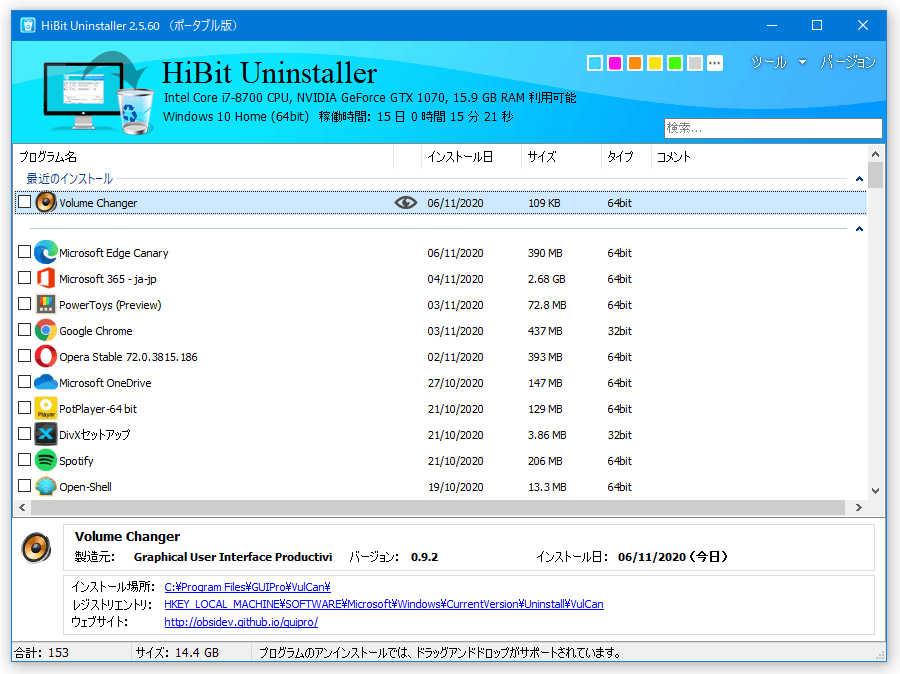Image resolution: width=900 pixels, height=674 pixels.
Task: Click the HiBit monitor and recycle bin logo
Action: point(99,93)
